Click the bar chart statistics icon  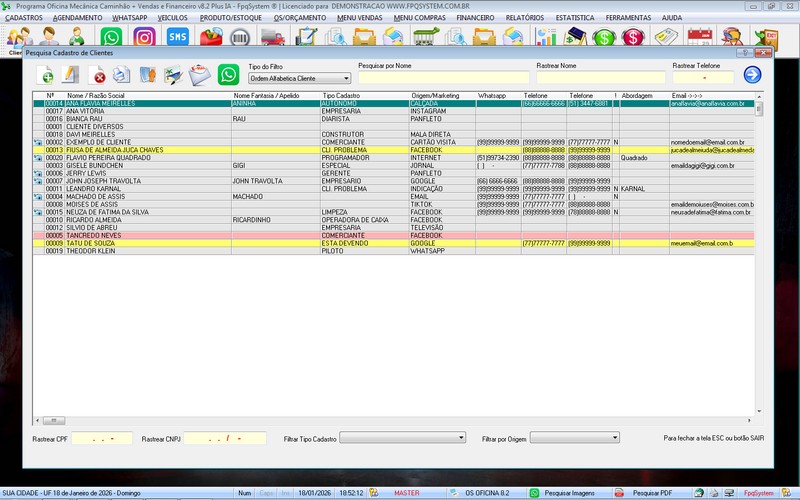546,37
